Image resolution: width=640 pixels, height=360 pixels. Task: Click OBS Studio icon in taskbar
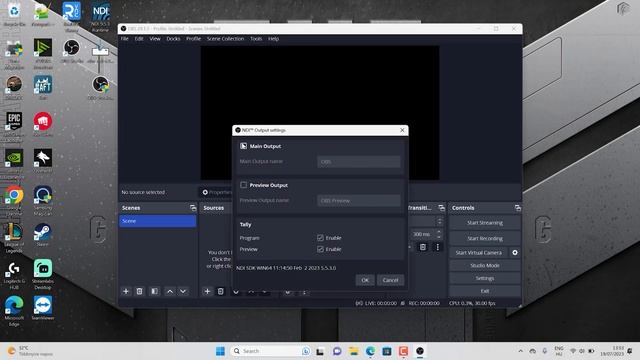[x=420, y=351]
